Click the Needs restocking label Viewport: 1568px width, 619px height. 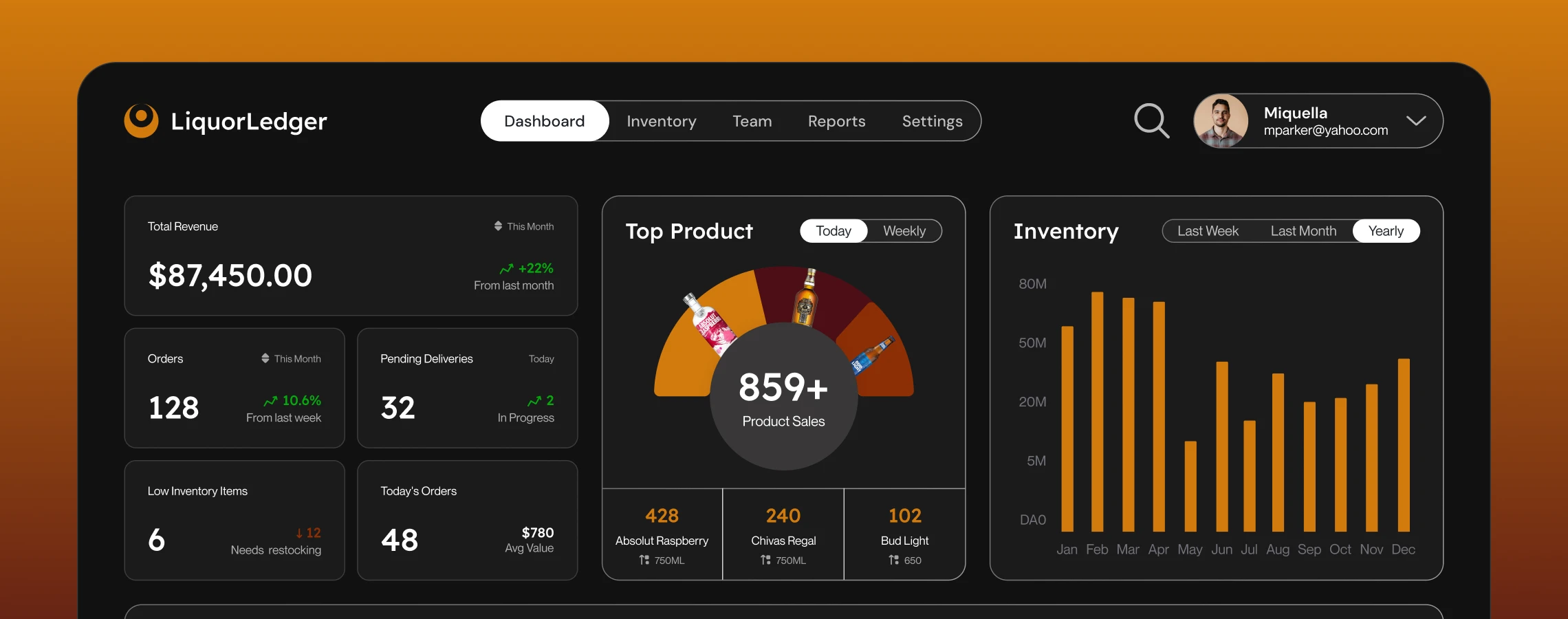click(276, 550)
